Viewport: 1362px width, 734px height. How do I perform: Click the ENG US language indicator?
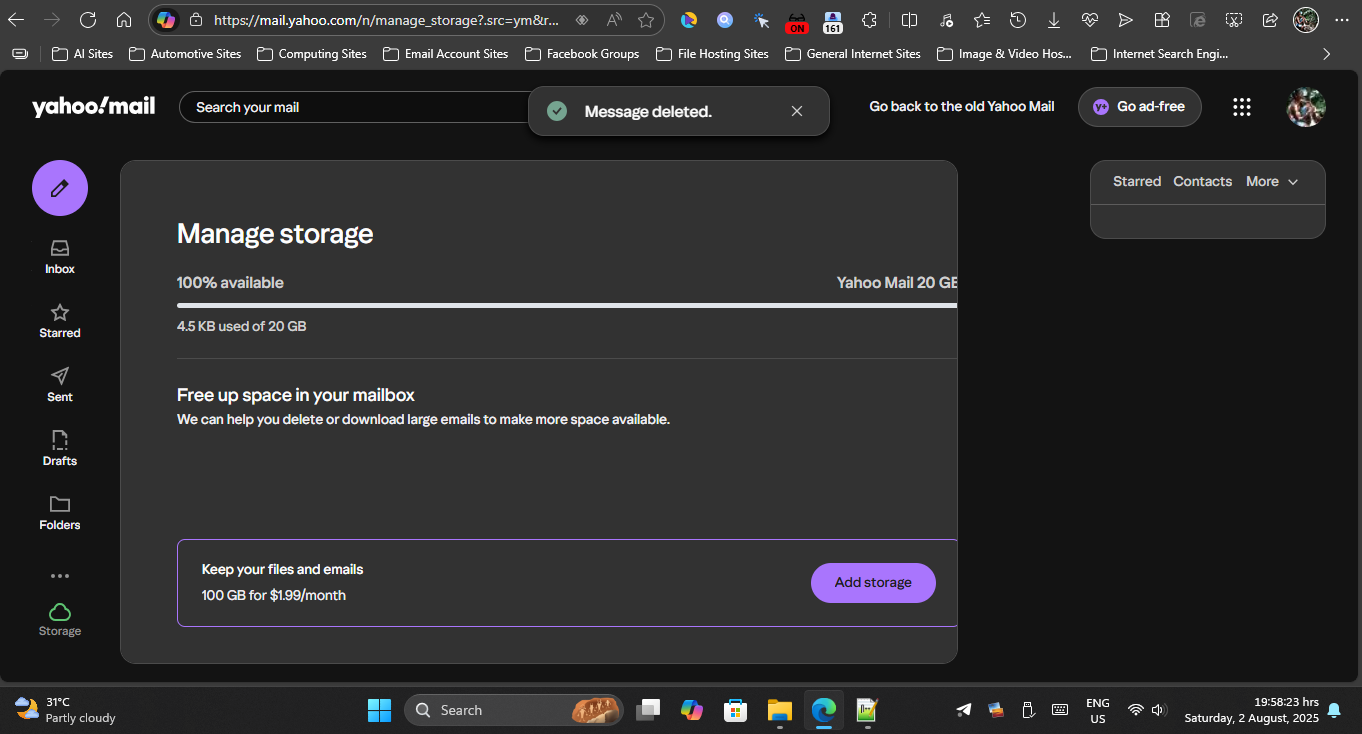click(x=1098, y=710)
